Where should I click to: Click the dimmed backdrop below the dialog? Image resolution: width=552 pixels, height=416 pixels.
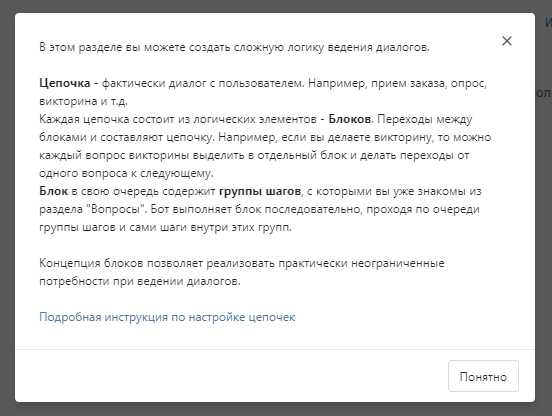pyautogui.click(x=276, y=410)
